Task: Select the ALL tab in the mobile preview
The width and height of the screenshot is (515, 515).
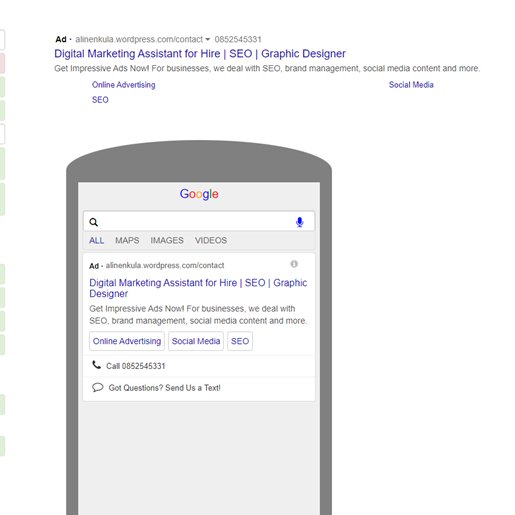Action: click(96, 240)
